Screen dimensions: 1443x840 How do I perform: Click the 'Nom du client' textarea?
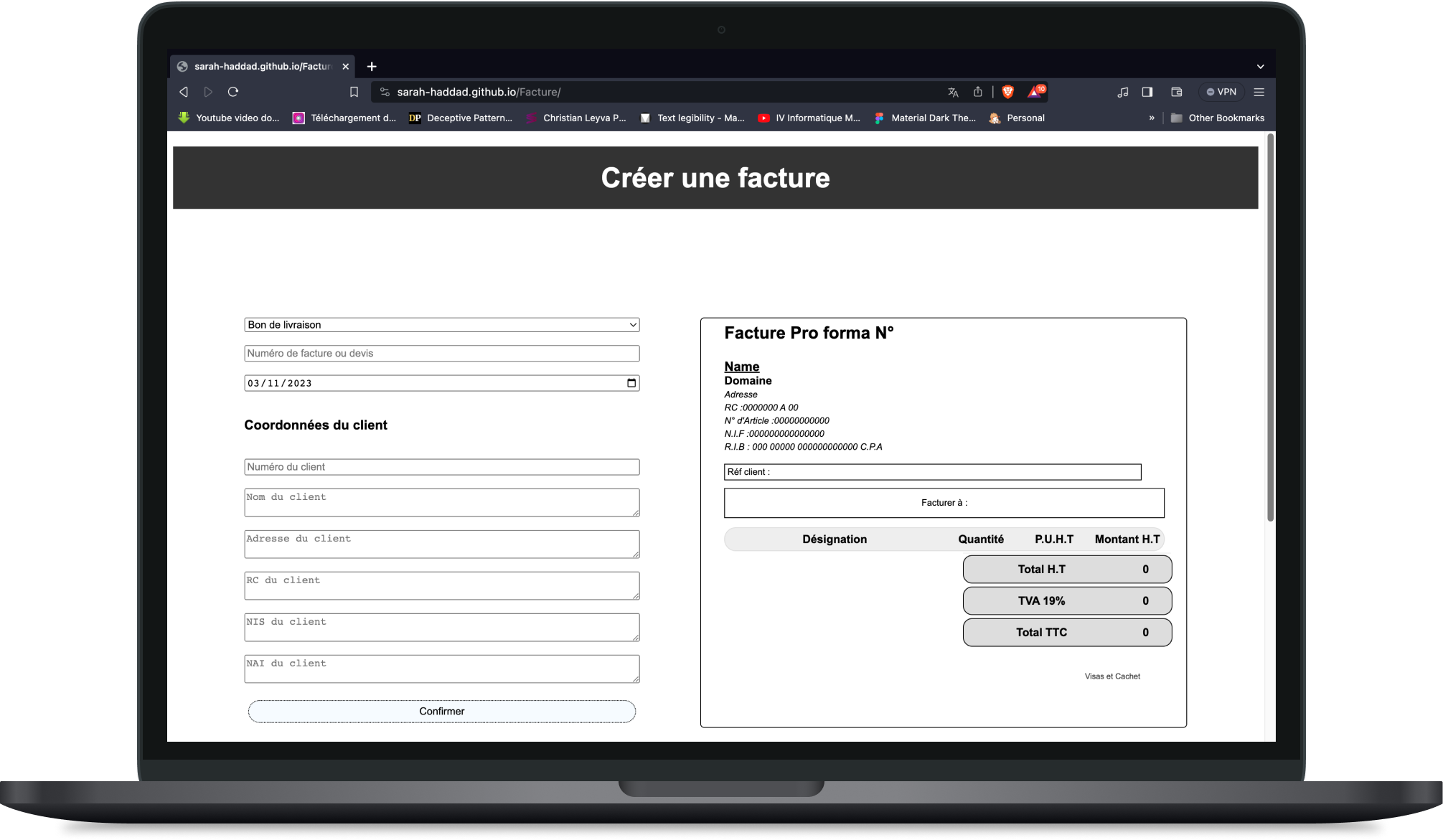pos(442,503)
